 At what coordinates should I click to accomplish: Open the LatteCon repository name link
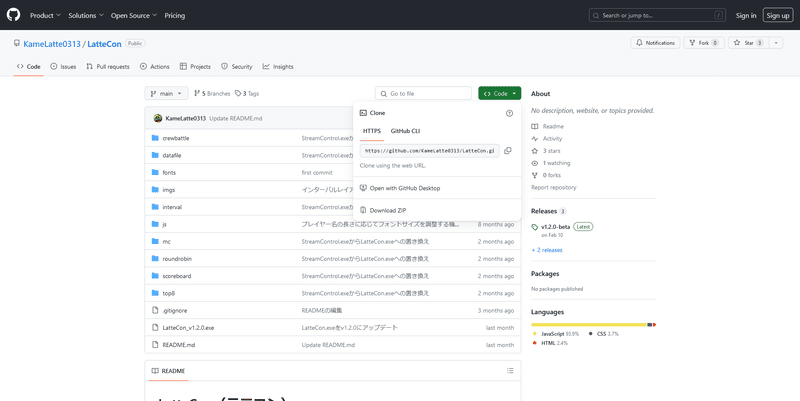tap(104, 44)
